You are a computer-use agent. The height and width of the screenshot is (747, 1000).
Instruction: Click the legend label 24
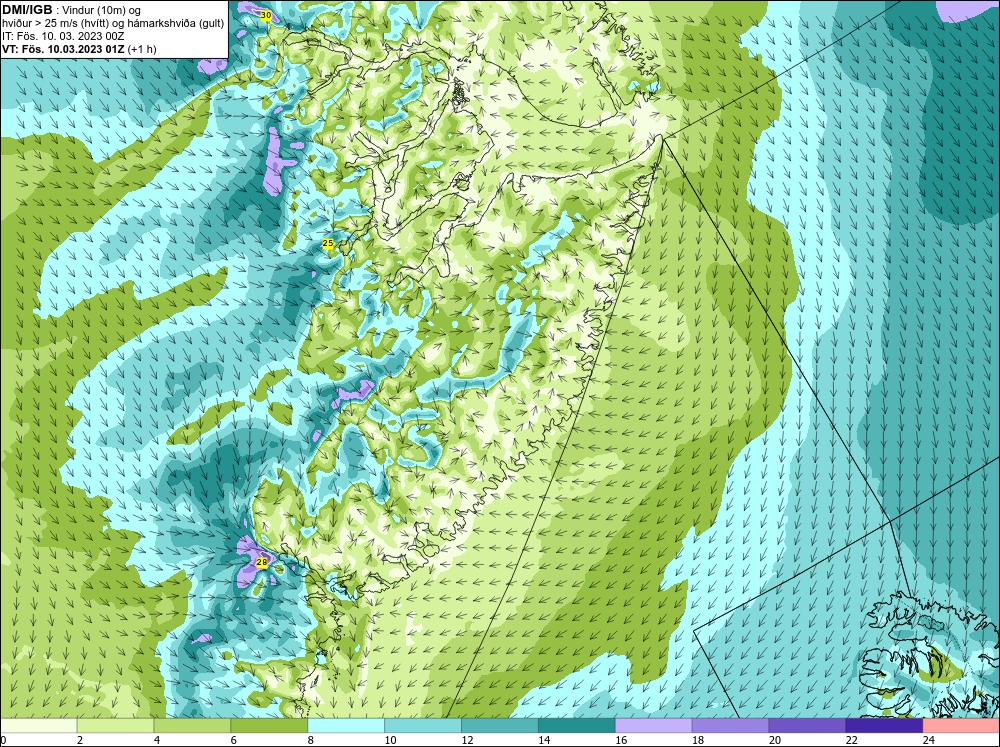[929, 740]
